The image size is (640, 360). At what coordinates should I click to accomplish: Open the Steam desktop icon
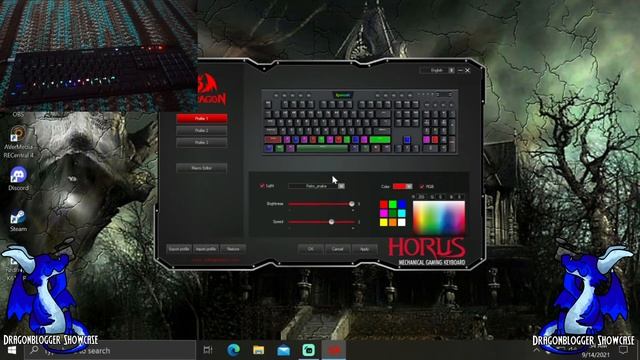(x=18, y=220)
